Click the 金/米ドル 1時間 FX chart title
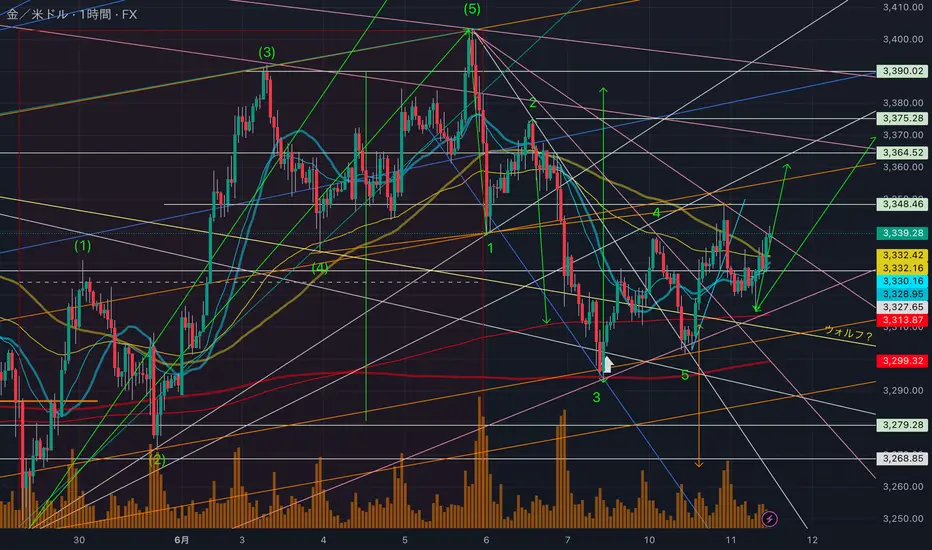 (x=72, y=14)
